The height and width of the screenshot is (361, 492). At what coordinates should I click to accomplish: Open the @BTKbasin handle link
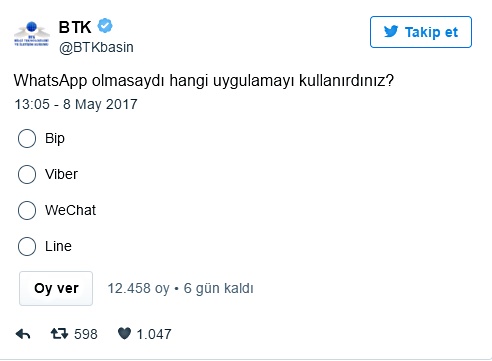96,47
